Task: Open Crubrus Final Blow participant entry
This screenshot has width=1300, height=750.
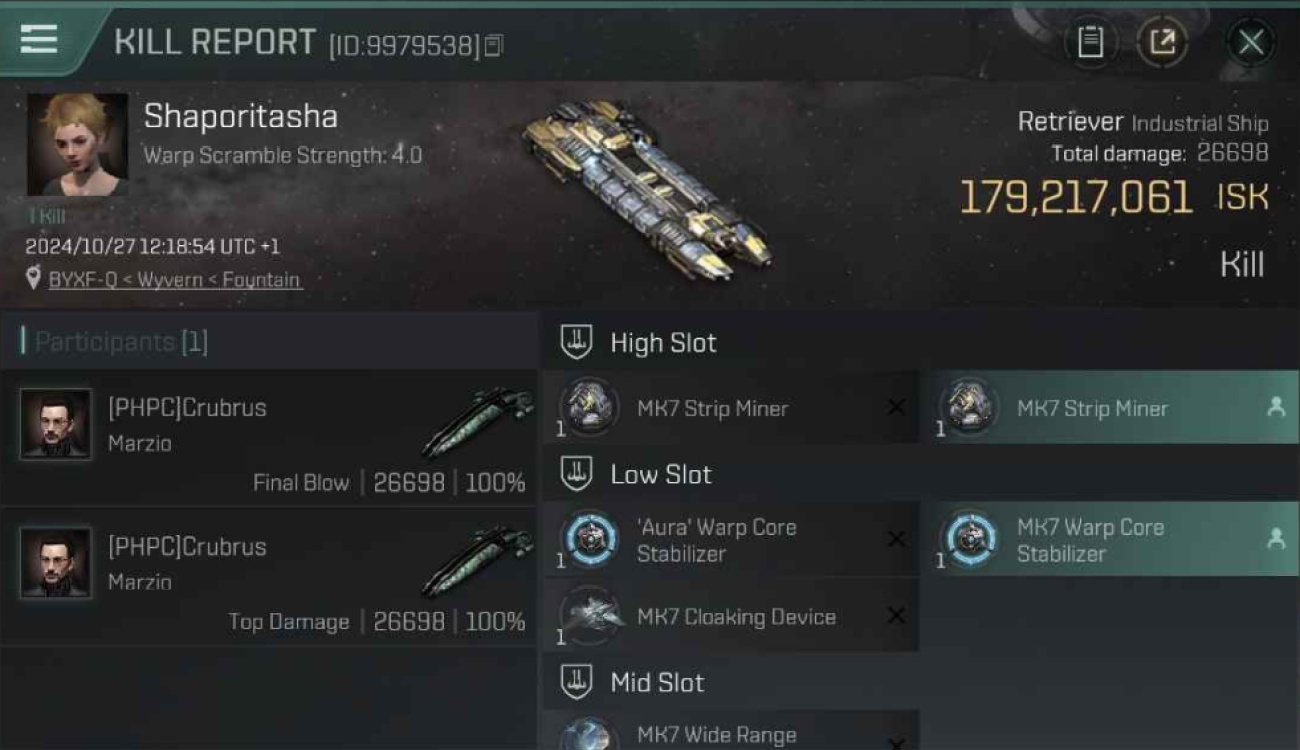Action: point(270,437)
